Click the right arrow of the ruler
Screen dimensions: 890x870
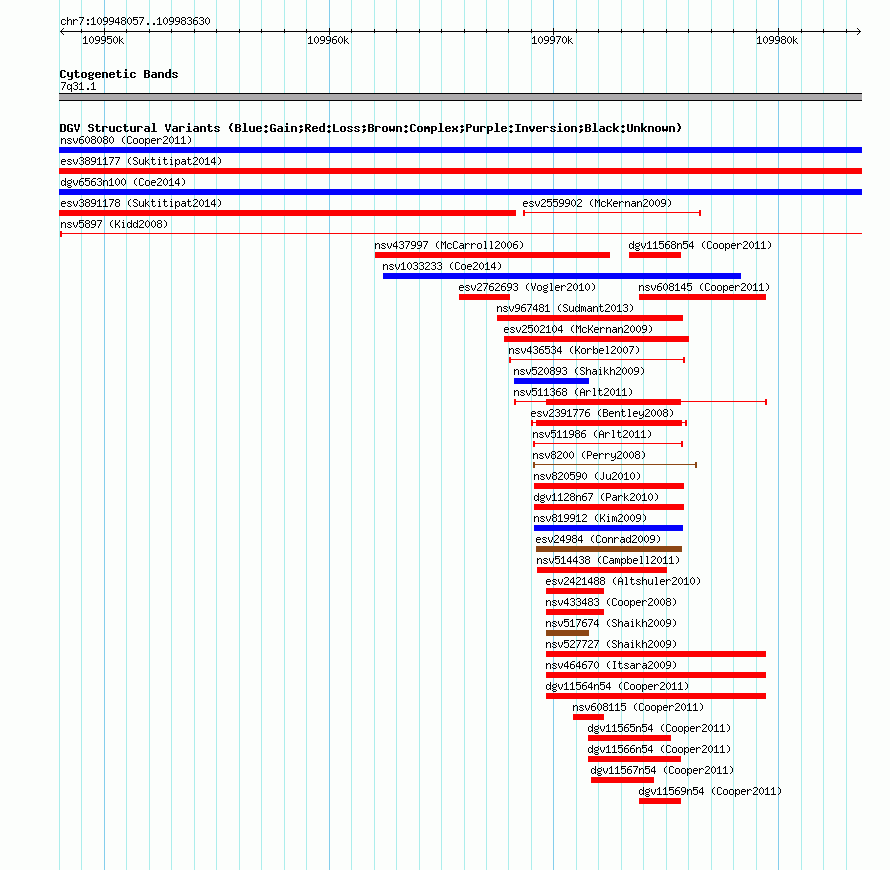858,31
